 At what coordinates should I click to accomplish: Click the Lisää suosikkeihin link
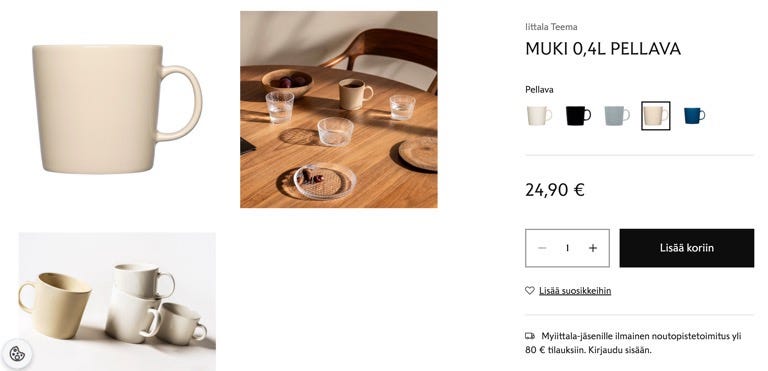point(575,291)
